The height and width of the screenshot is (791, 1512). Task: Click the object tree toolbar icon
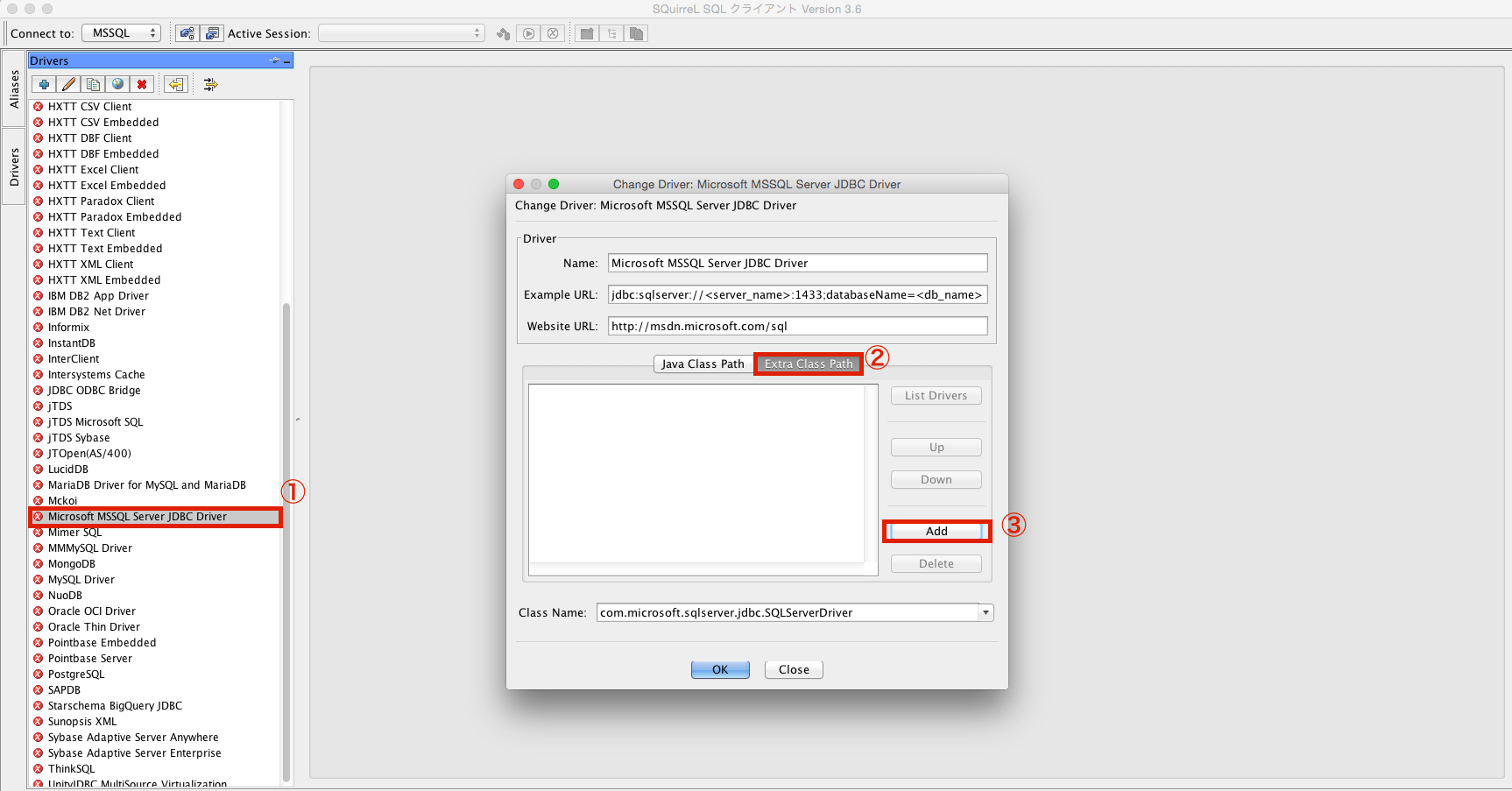(611, 33)
